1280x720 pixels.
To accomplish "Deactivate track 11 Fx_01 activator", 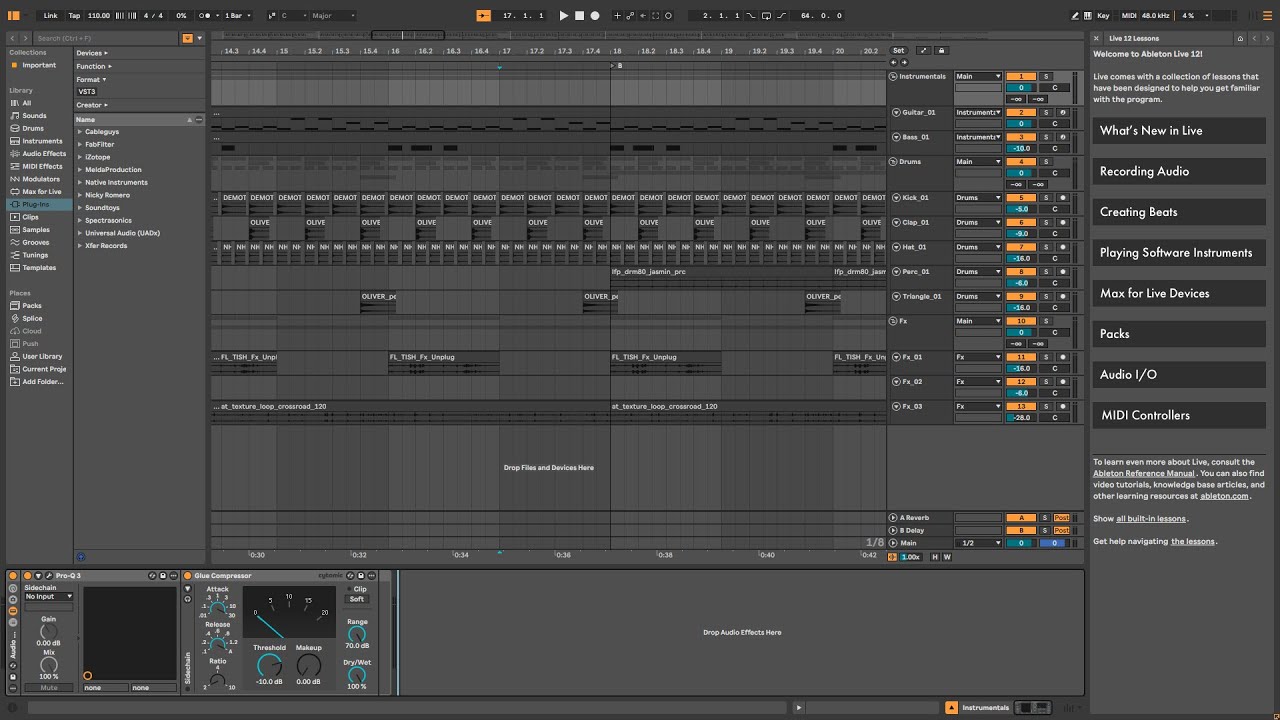I will click(x=1021, y=357).
